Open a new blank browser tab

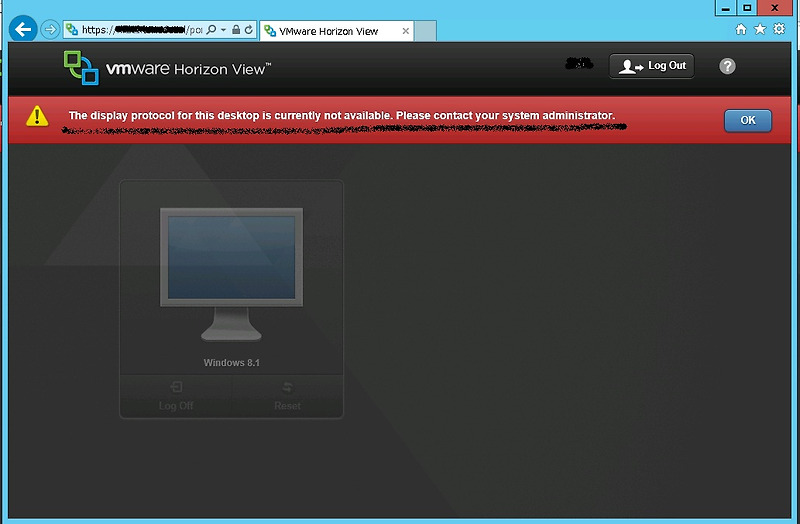pyautogui.click(x=425, y=31)
